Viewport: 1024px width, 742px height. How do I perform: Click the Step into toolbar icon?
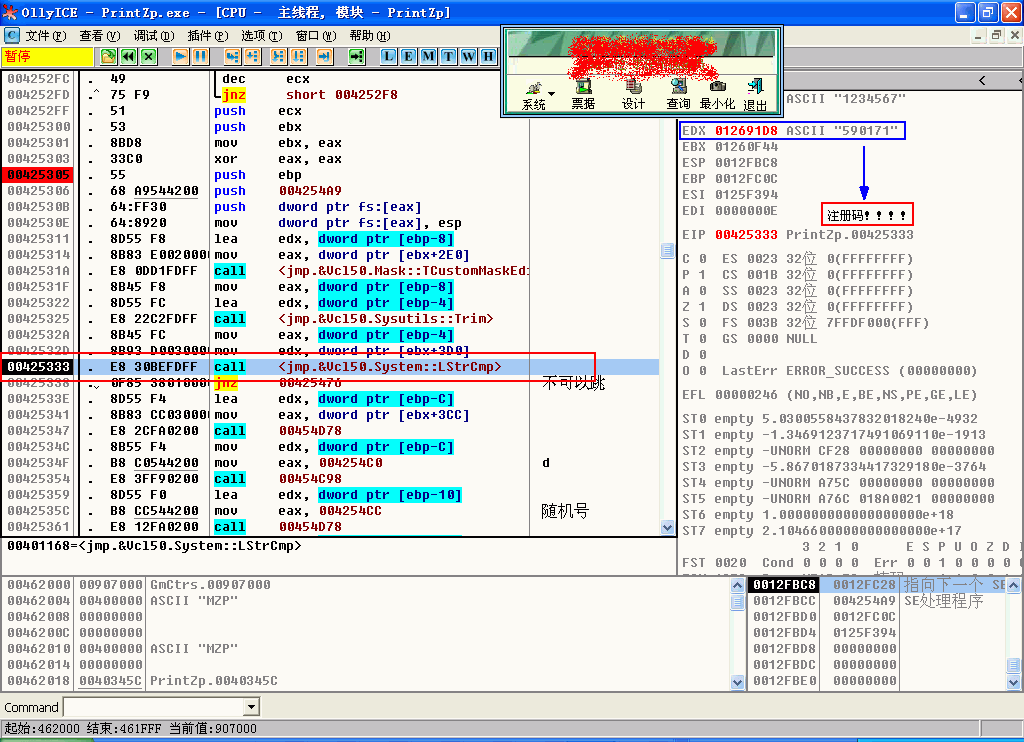pyautogui.click(x=232, y=57)
